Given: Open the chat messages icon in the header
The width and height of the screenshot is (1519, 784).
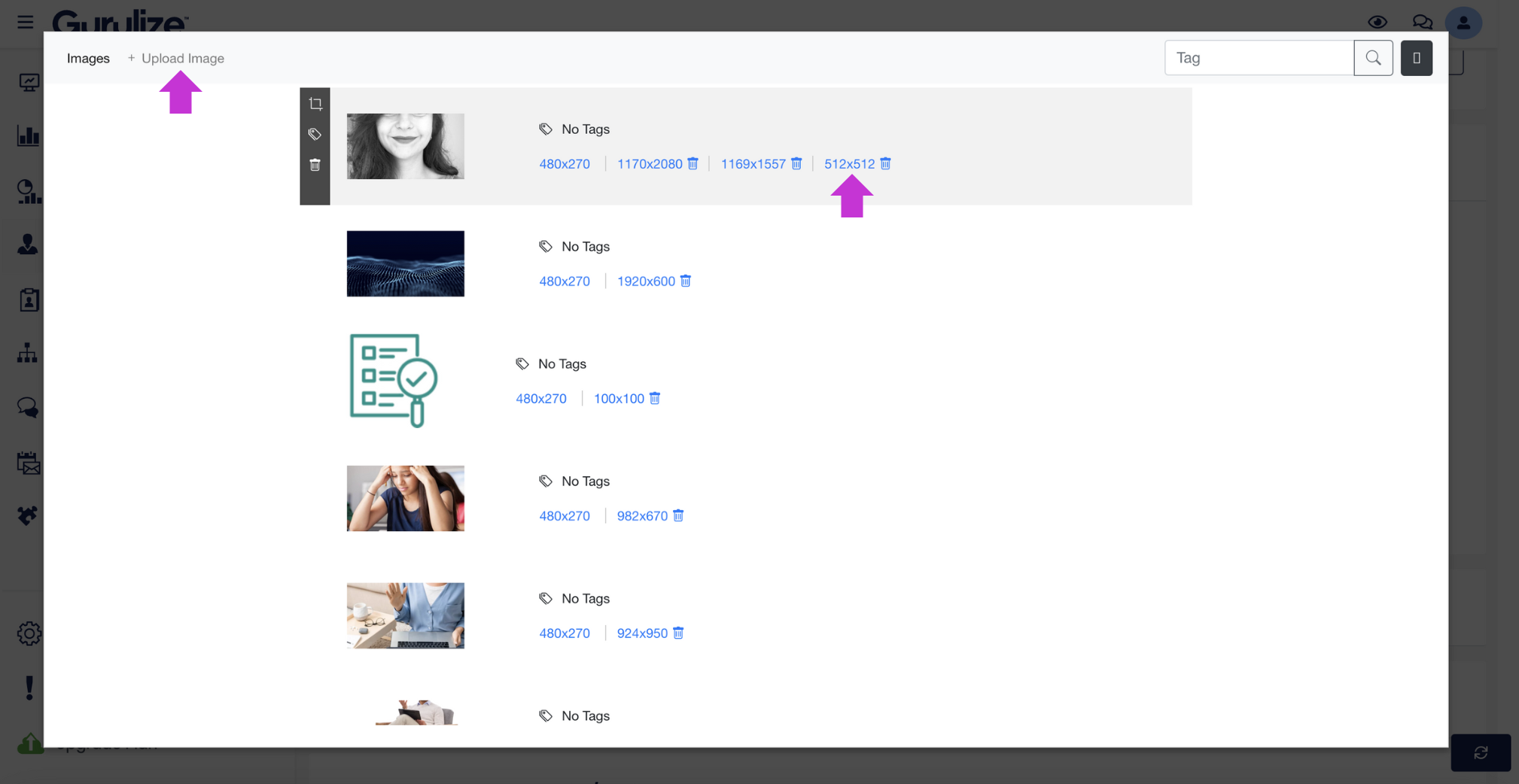Looking at the screenshot, I should [x=1422, y=22].
